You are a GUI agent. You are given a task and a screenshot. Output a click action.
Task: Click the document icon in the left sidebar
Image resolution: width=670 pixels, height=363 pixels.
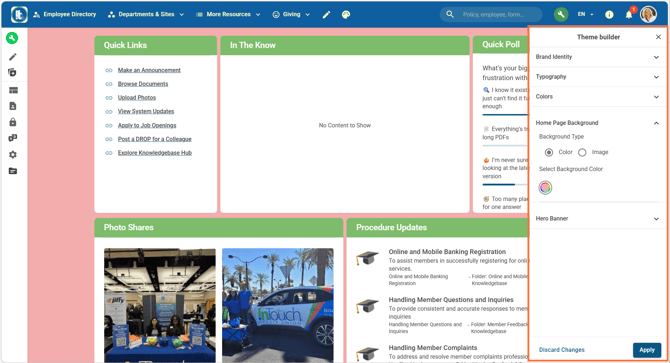13,106
